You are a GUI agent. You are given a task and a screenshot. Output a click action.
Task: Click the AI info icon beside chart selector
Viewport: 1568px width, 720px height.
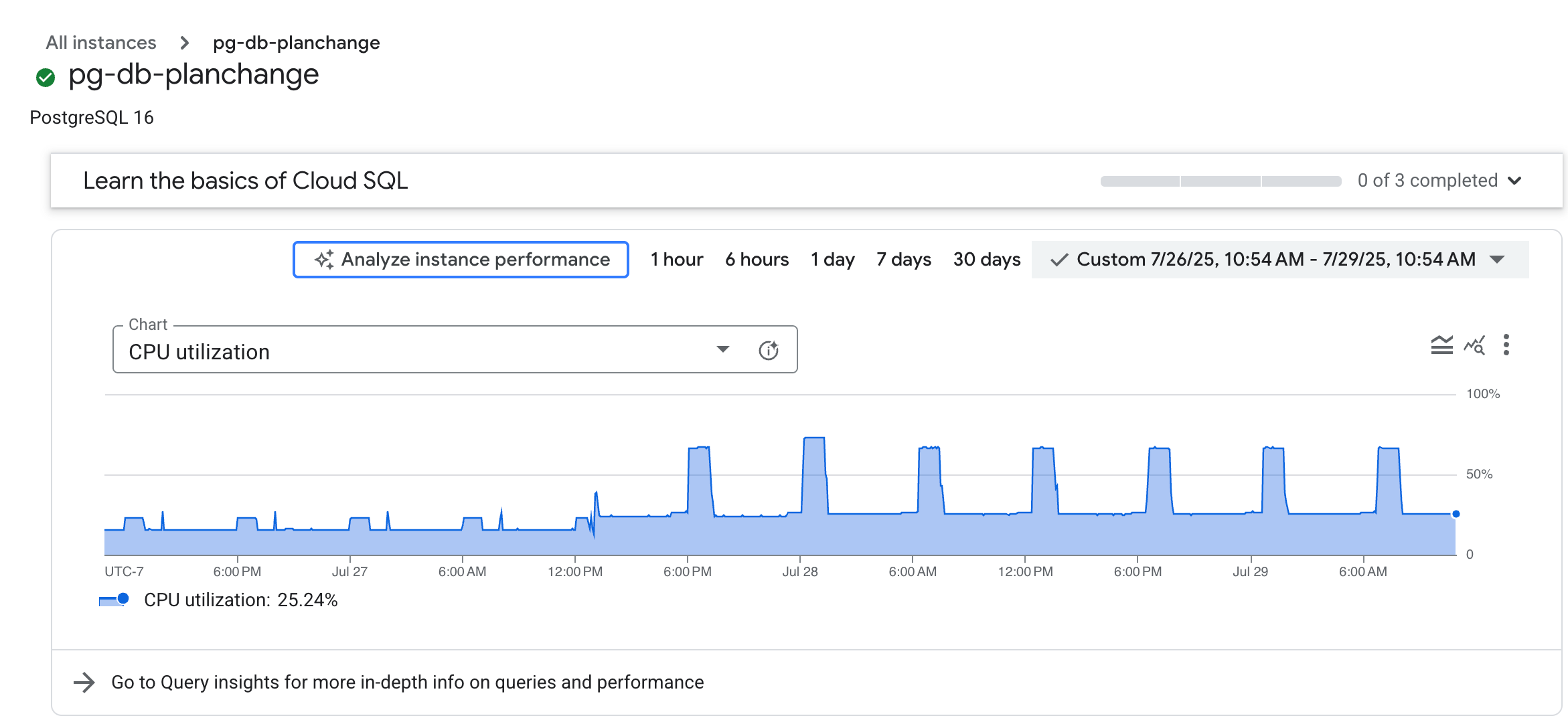pos(769,349)
